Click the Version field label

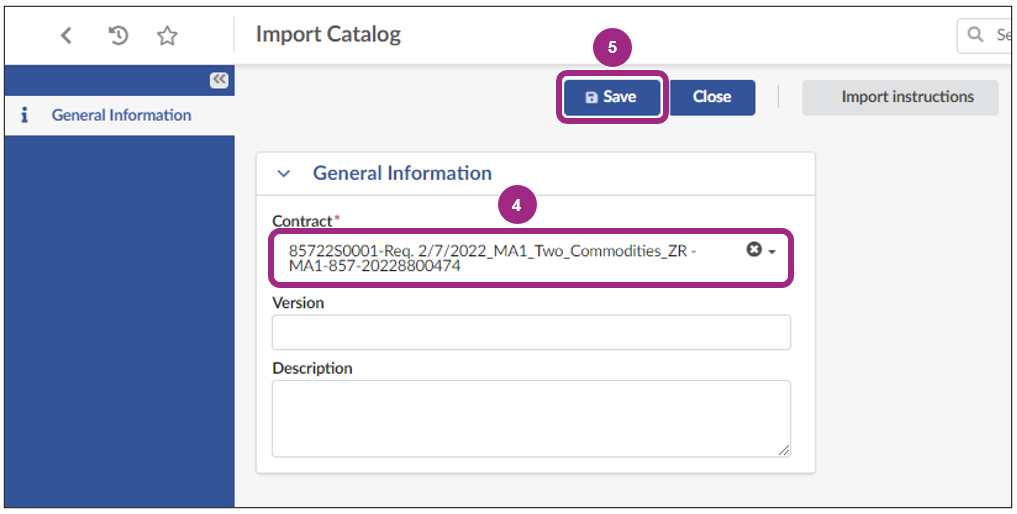tap(298, 303)
